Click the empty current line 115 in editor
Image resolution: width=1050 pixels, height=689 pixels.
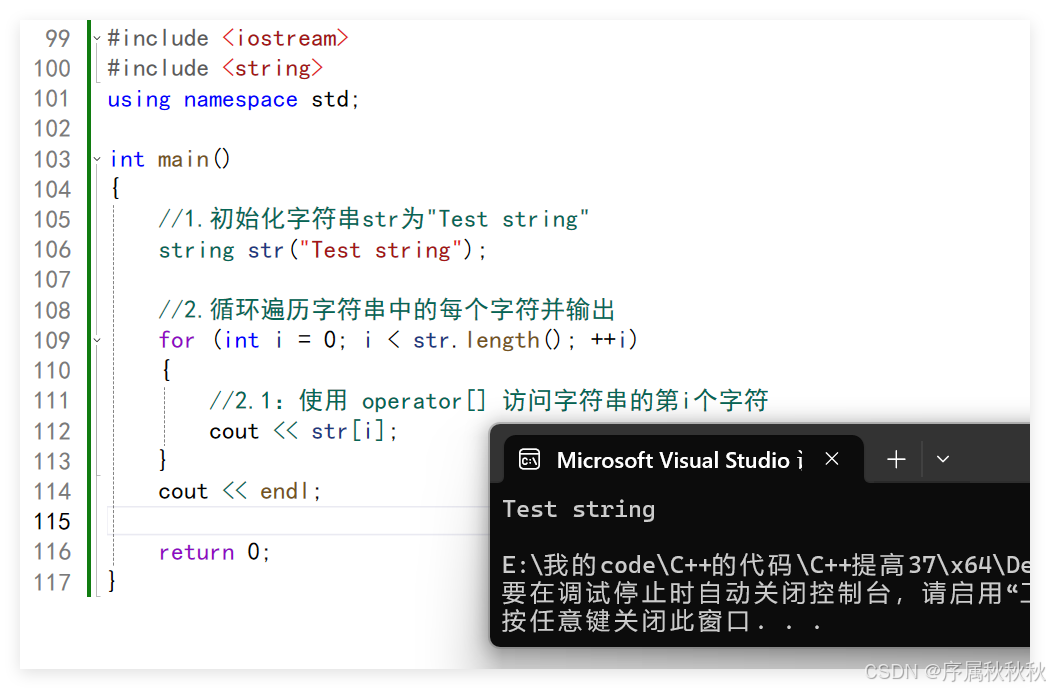pyautogui.click(x=299, y=521)
